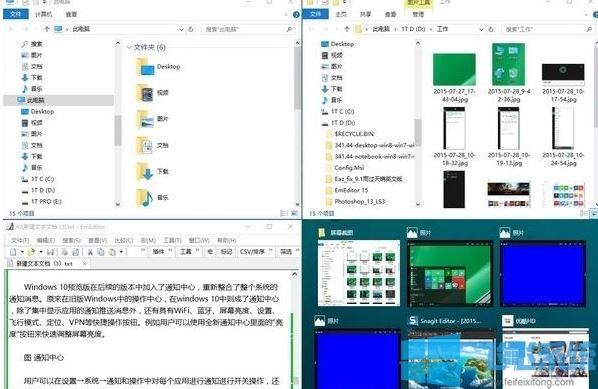Select 1T PRO (E:) drive in 此电脑 sidebar
Image resolution: width=598 pixels, height=389 pixels.
(x=41, y=201)
